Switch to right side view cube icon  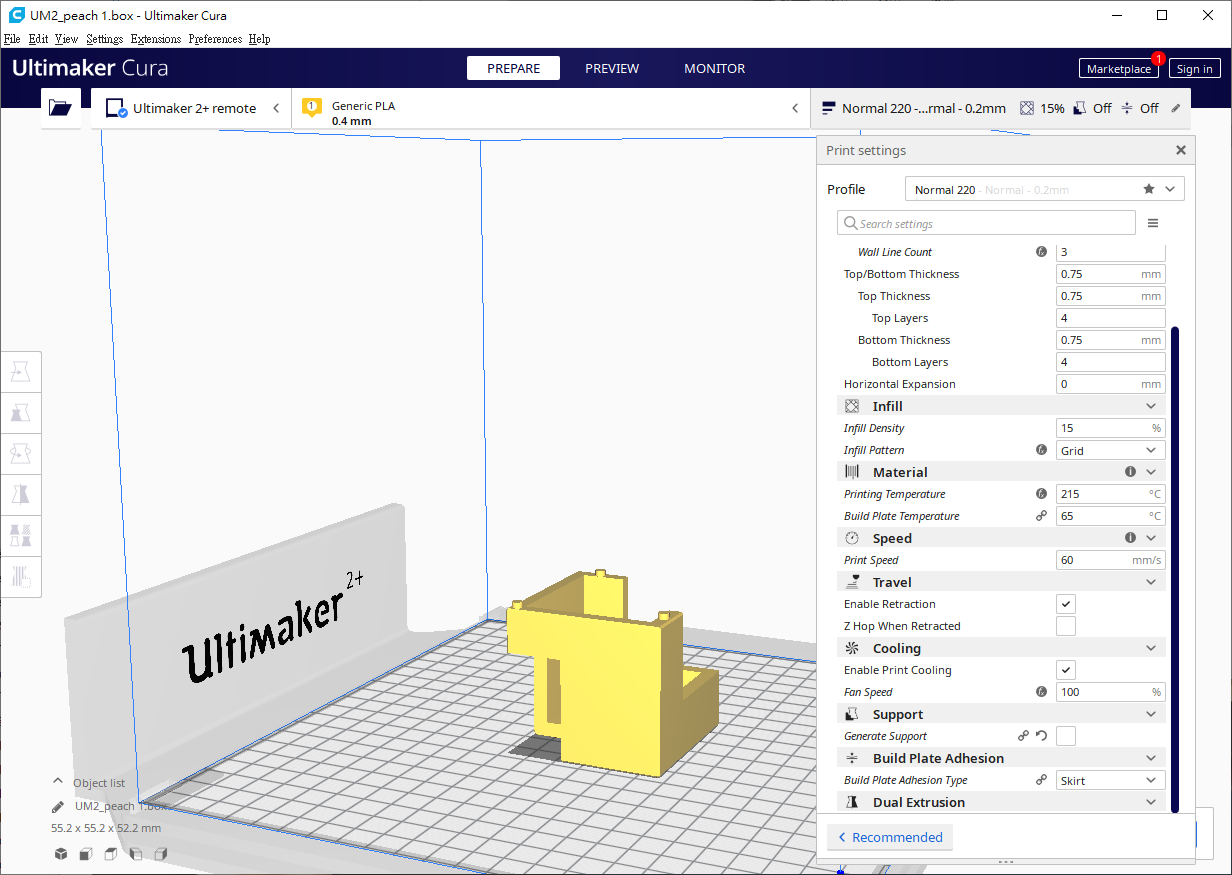[x=160, y=854]
